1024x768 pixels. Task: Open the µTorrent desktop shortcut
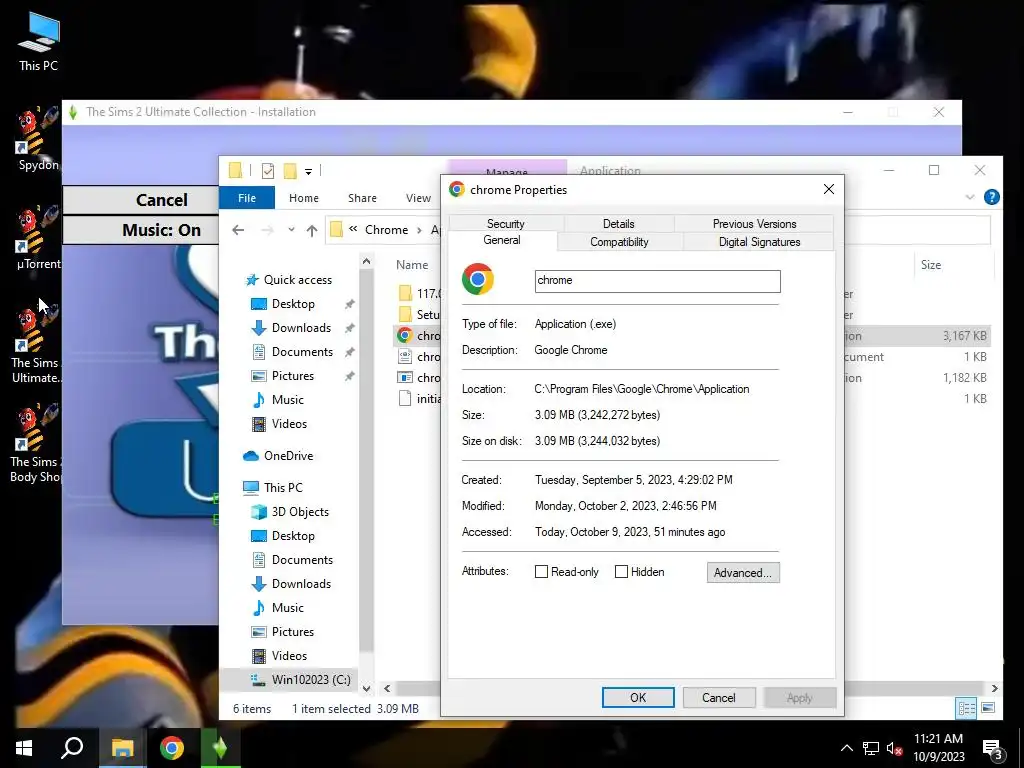[38, 238]
